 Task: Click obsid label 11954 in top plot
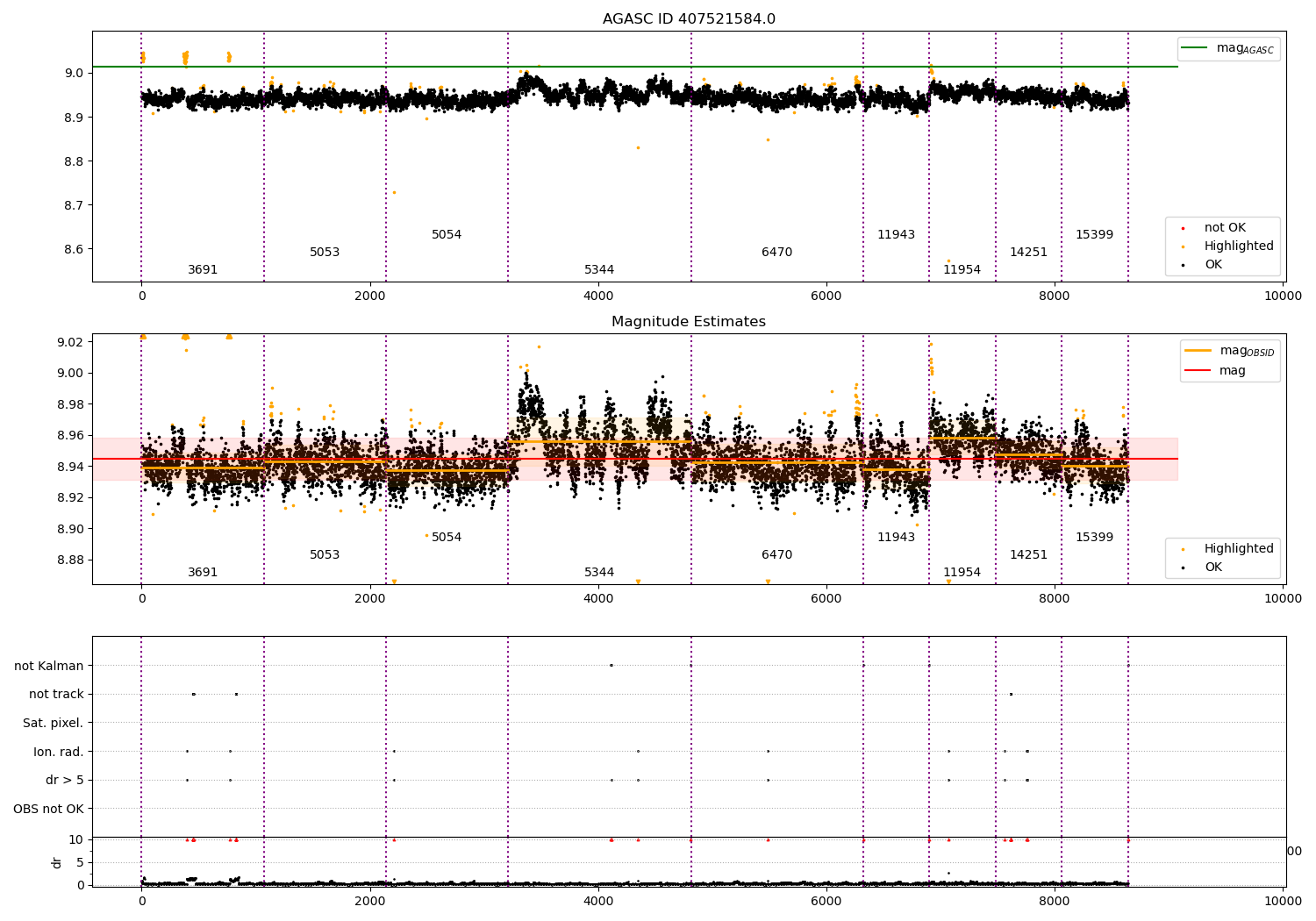[962, 269]
